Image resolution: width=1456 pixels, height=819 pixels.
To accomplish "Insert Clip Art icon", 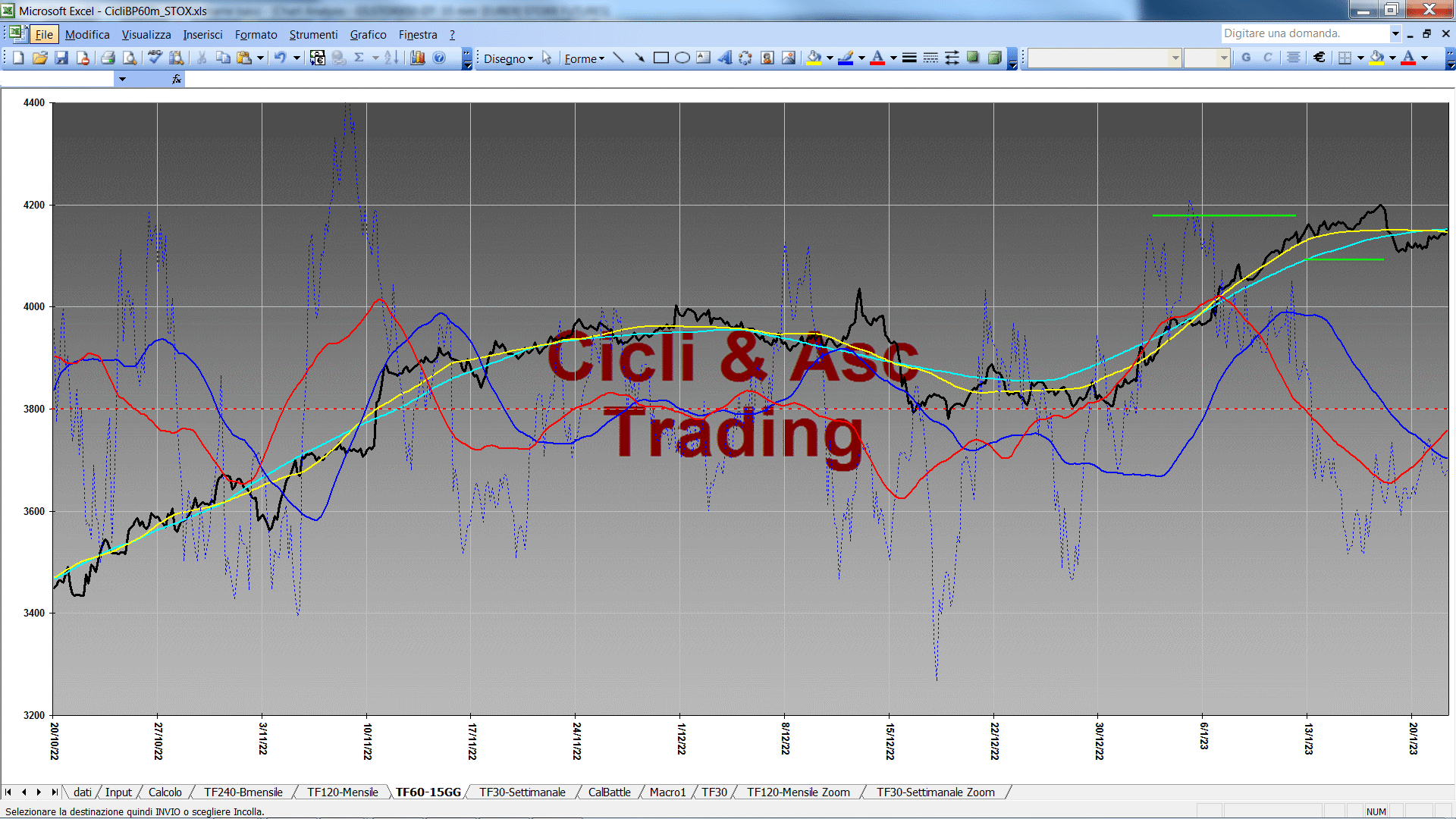I will (767, 58).
